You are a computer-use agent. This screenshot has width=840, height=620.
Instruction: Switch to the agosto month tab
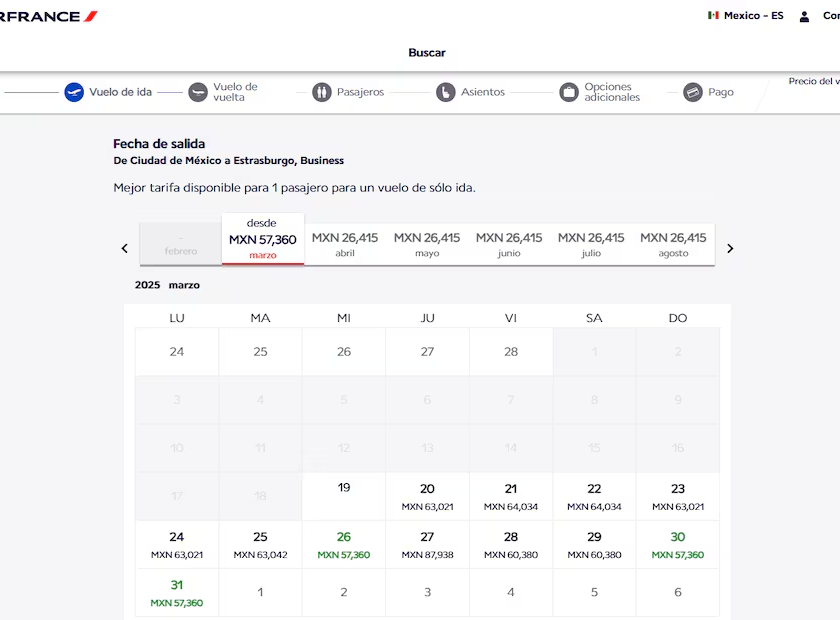[673, 244]
